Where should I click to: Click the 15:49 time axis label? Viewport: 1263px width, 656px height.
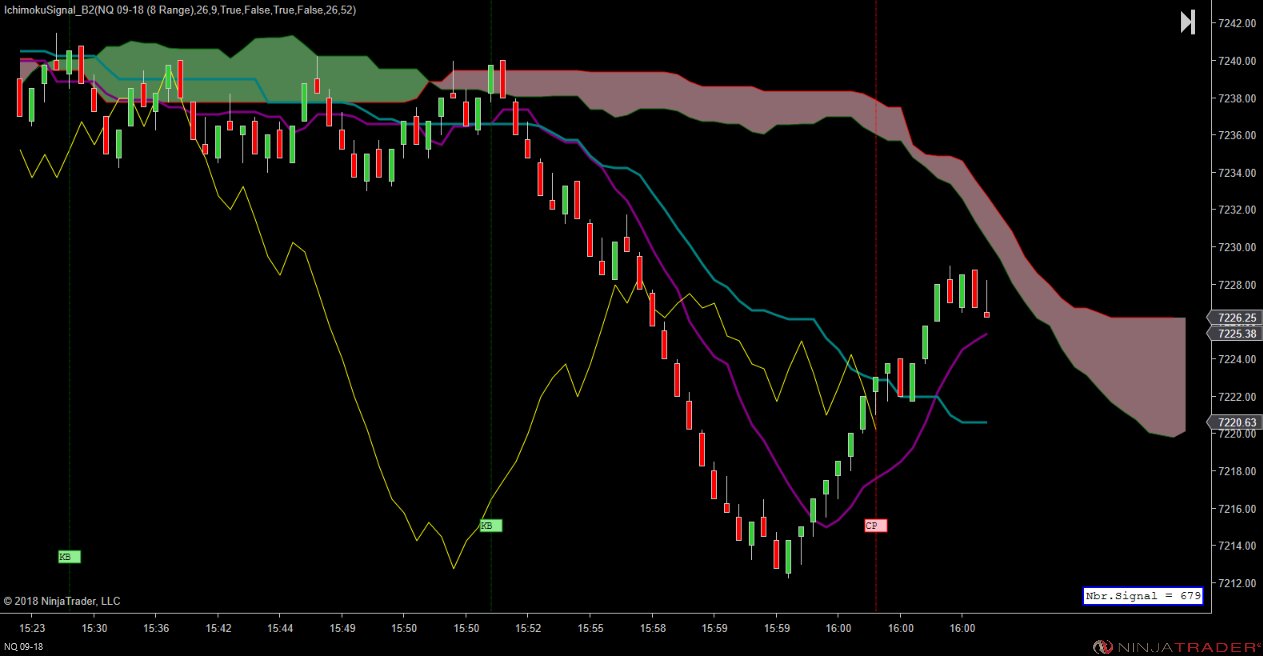tap(342, 628)
